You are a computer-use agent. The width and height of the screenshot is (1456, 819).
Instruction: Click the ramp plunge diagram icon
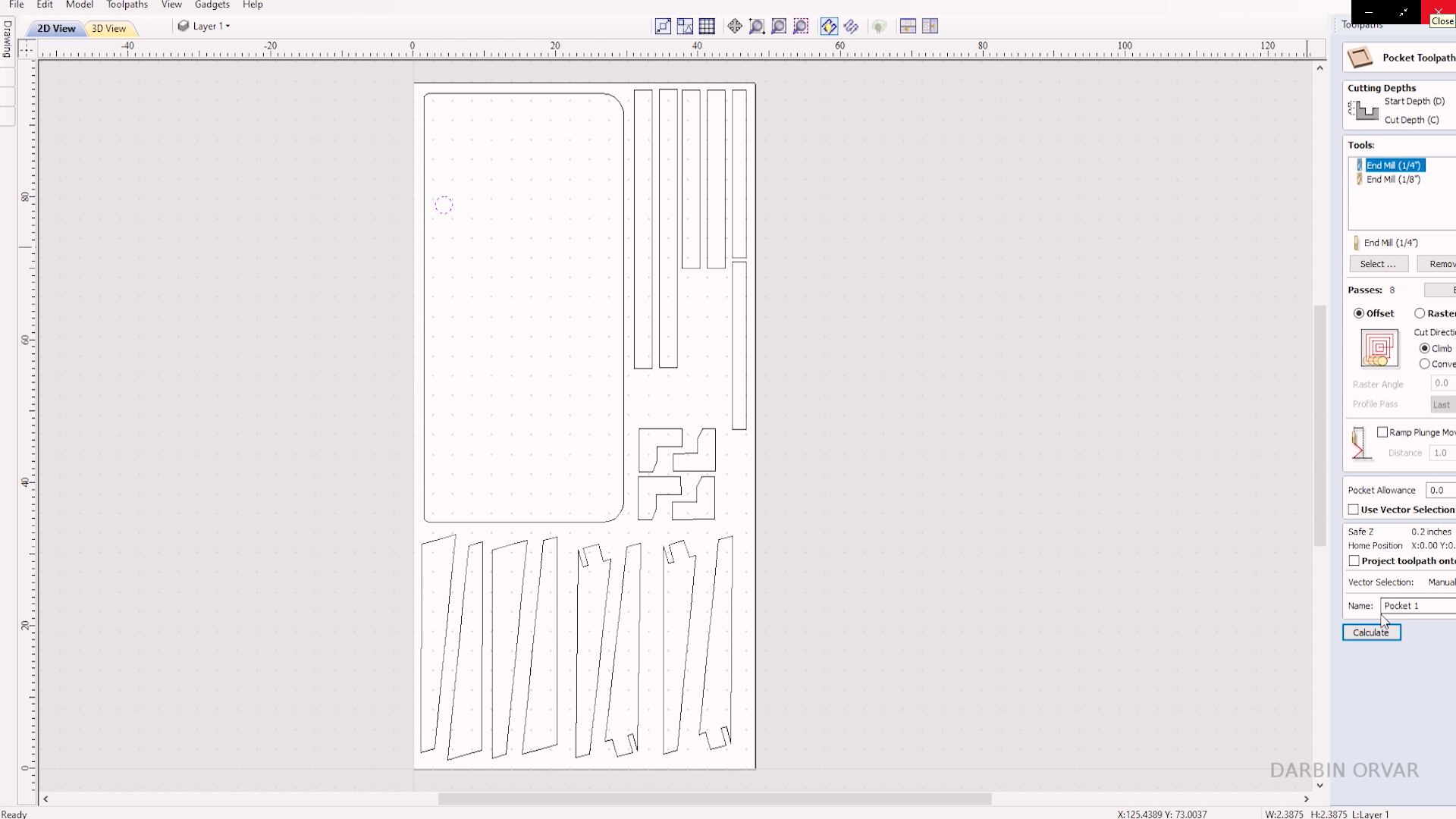tap(1360, 443)
